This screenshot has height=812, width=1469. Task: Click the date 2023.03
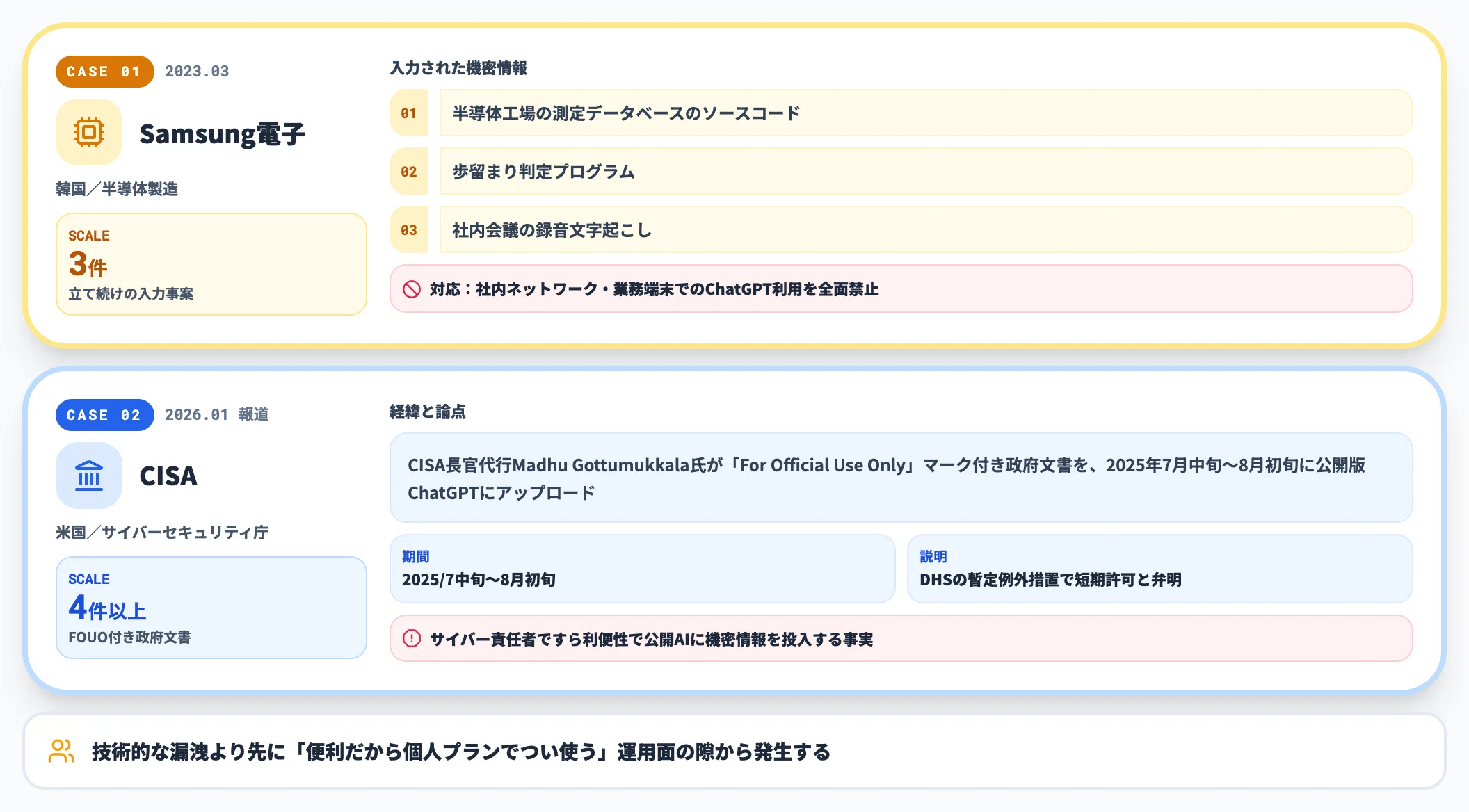click(197, 72)
